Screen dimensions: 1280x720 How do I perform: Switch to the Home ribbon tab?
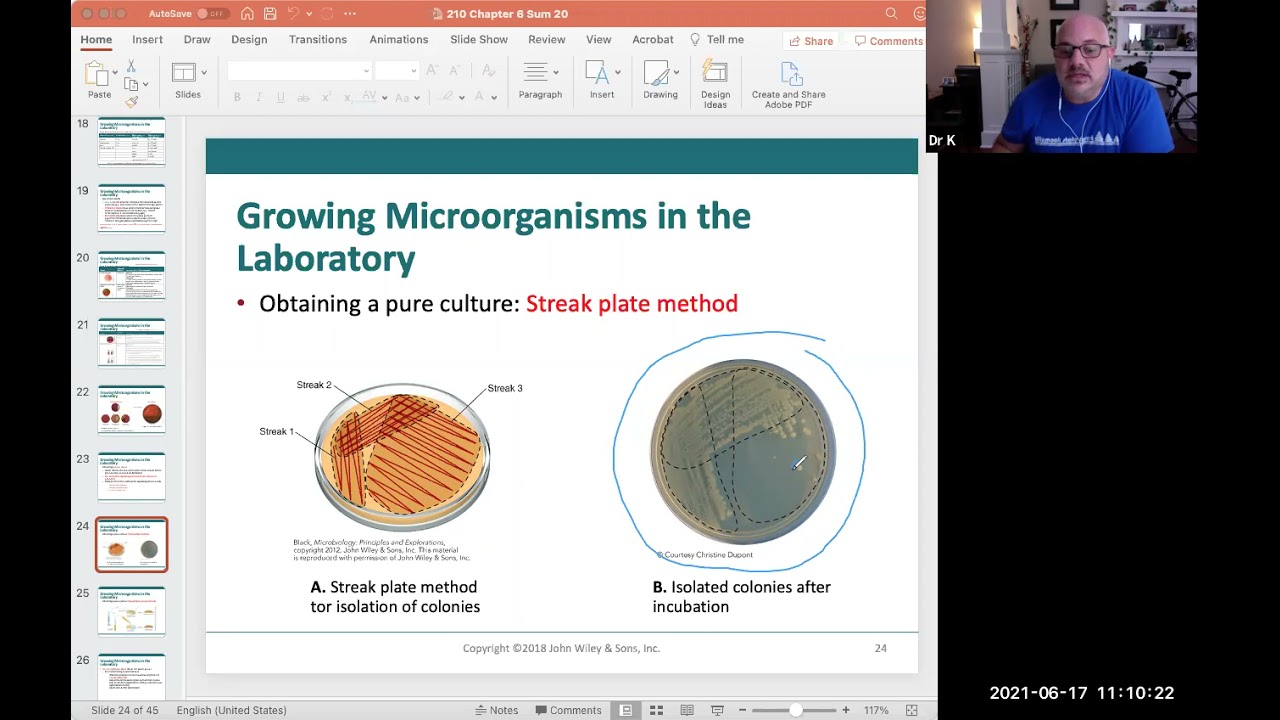[x=96, y=40]
